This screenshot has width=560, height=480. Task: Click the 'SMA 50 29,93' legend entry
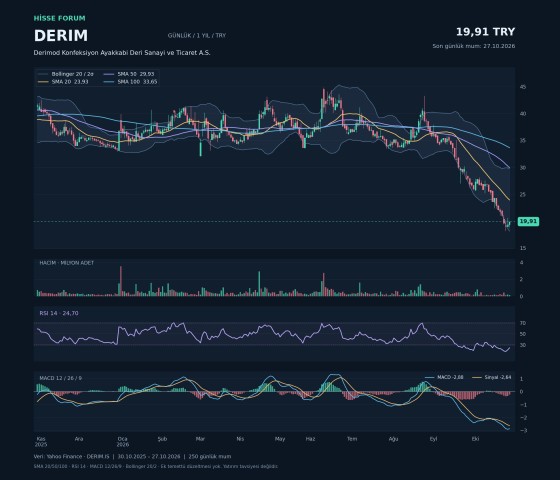[x=130, y=74]
